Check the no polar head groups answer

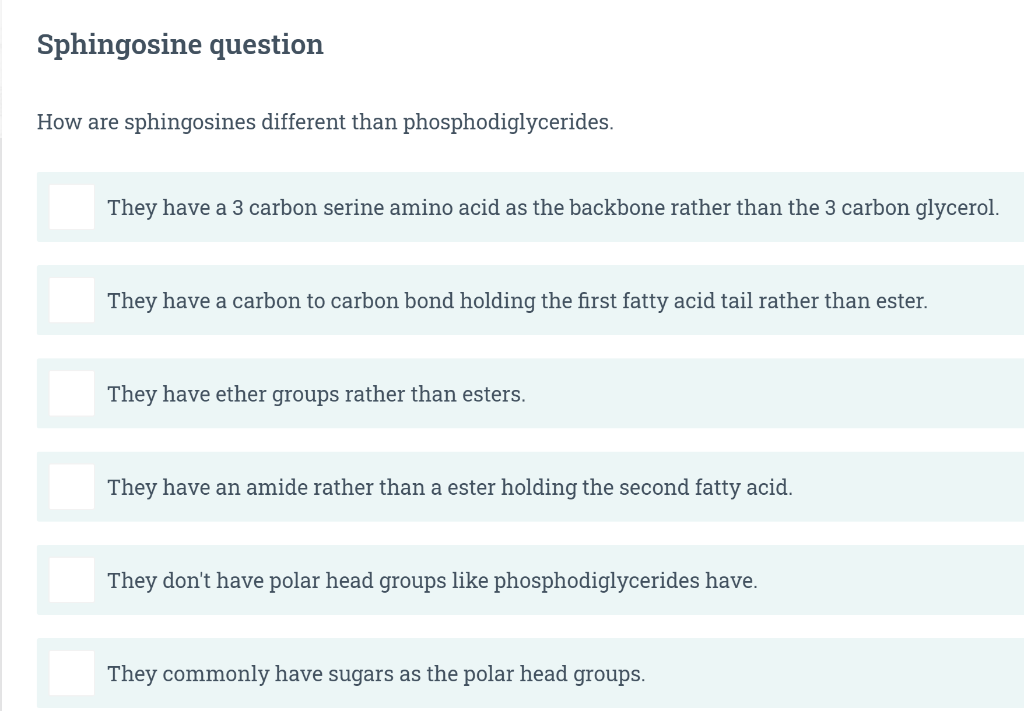click(71, 579)
